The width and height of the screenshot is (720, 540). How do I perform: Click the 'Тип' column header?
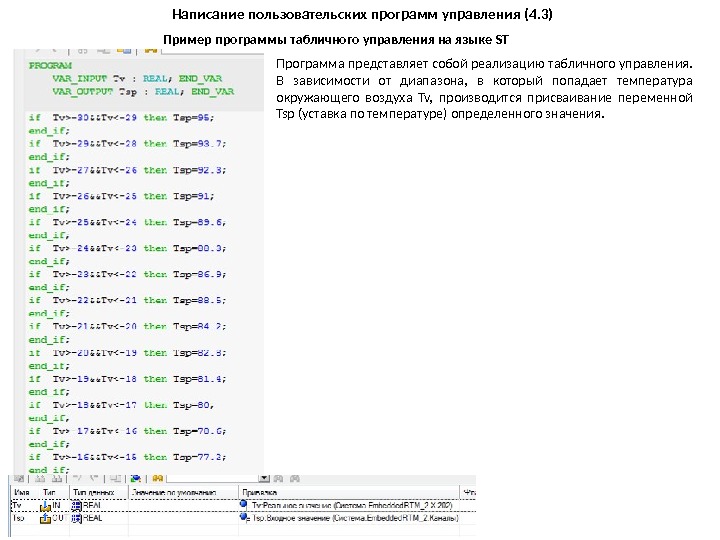49,493
